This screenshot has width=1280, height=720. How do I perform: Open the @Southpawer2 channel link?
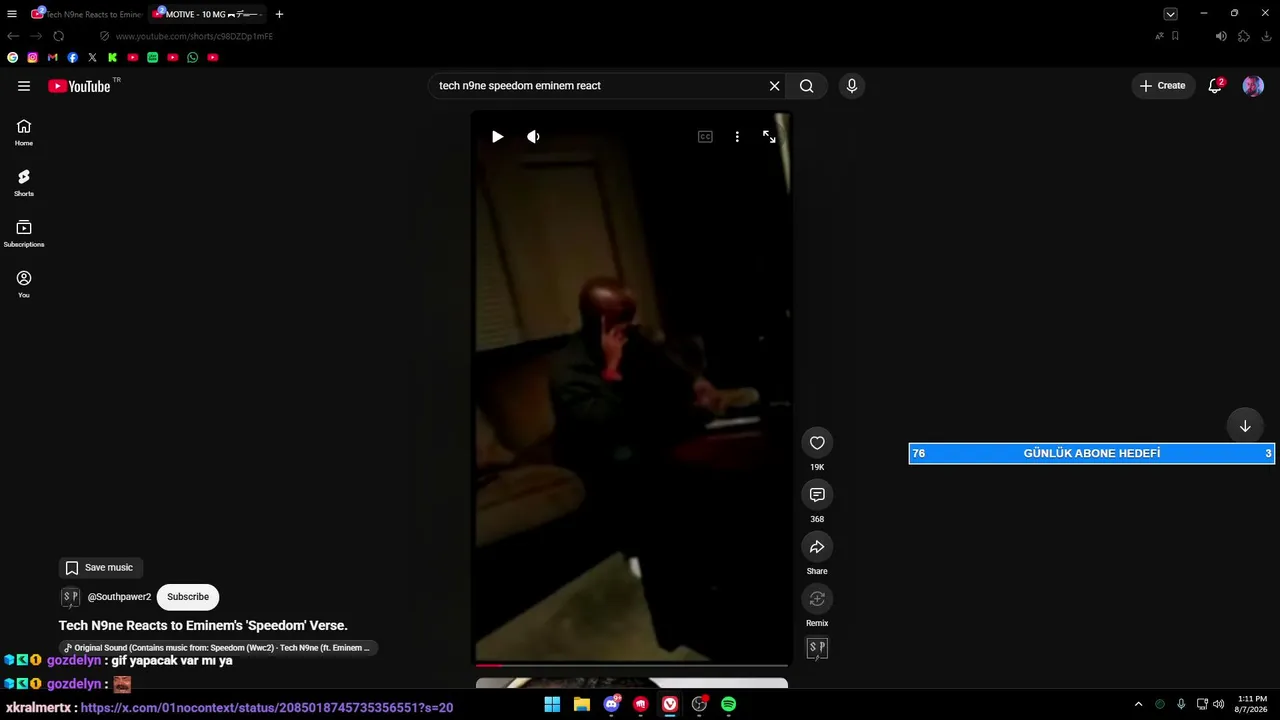(x=119, y=597)
